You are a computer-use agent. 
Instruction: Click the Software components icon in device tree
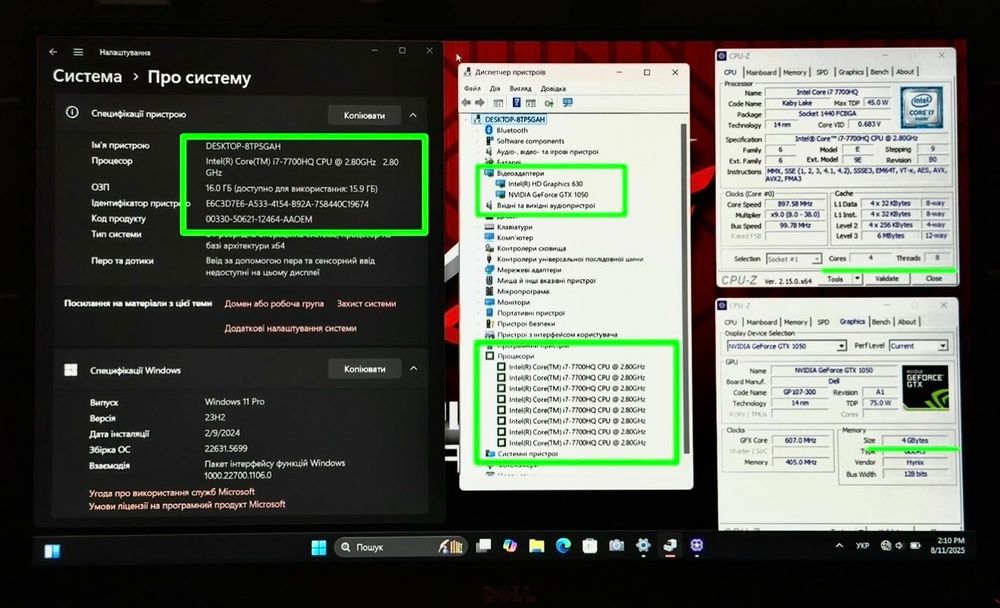(x=489, y=140)
